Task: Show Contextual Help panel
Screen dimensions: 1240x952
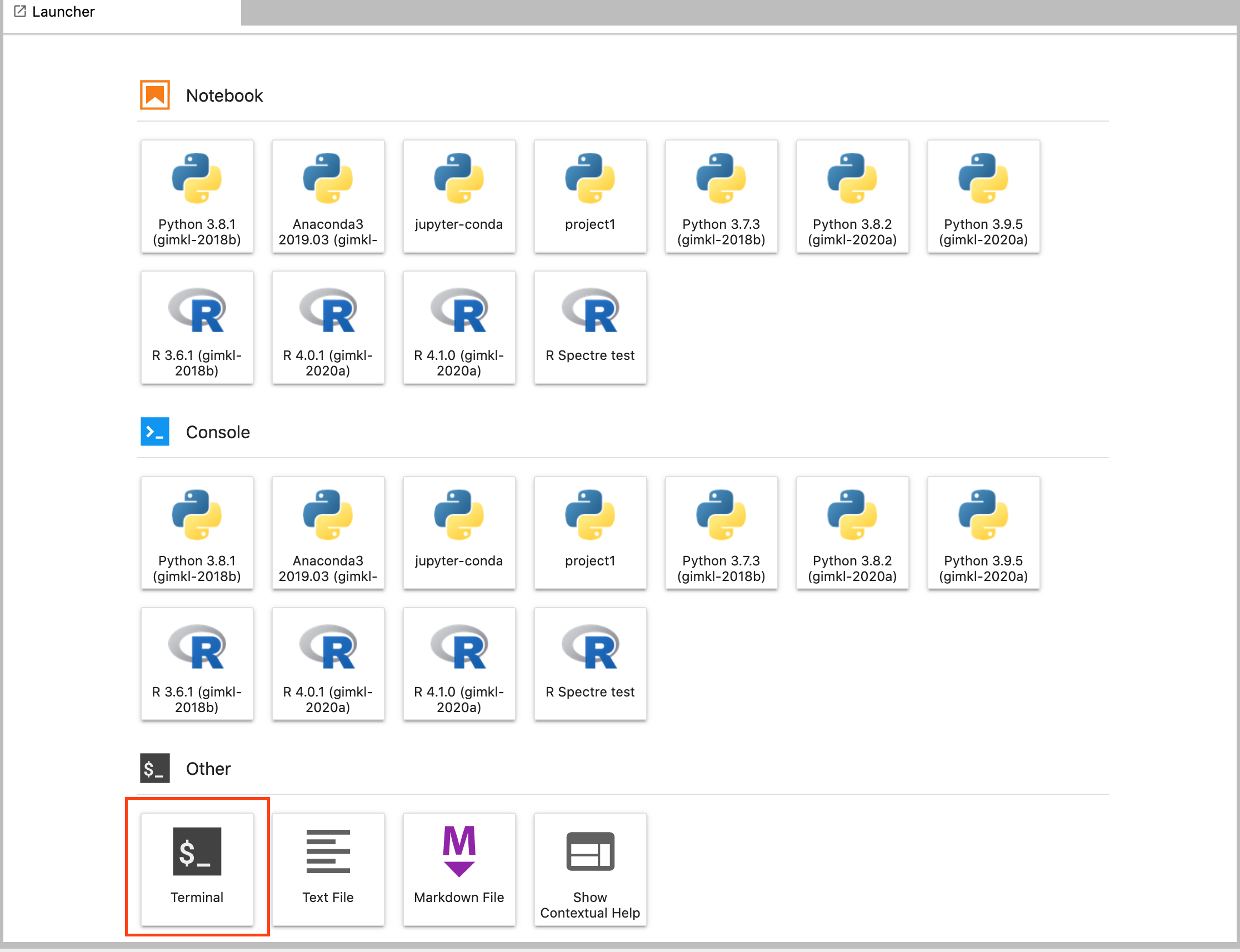Action: 590,869
